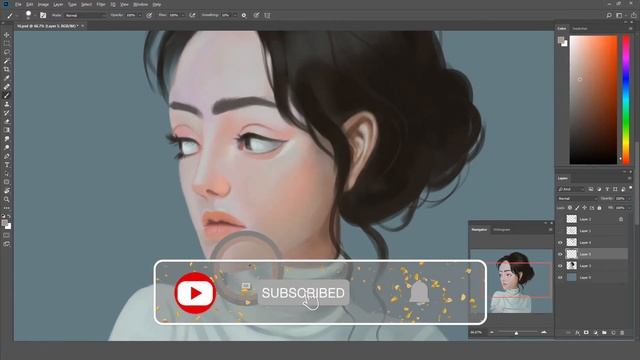640x360 pixels.
Task: Switch to the Swatches tab
Action: 580,28
